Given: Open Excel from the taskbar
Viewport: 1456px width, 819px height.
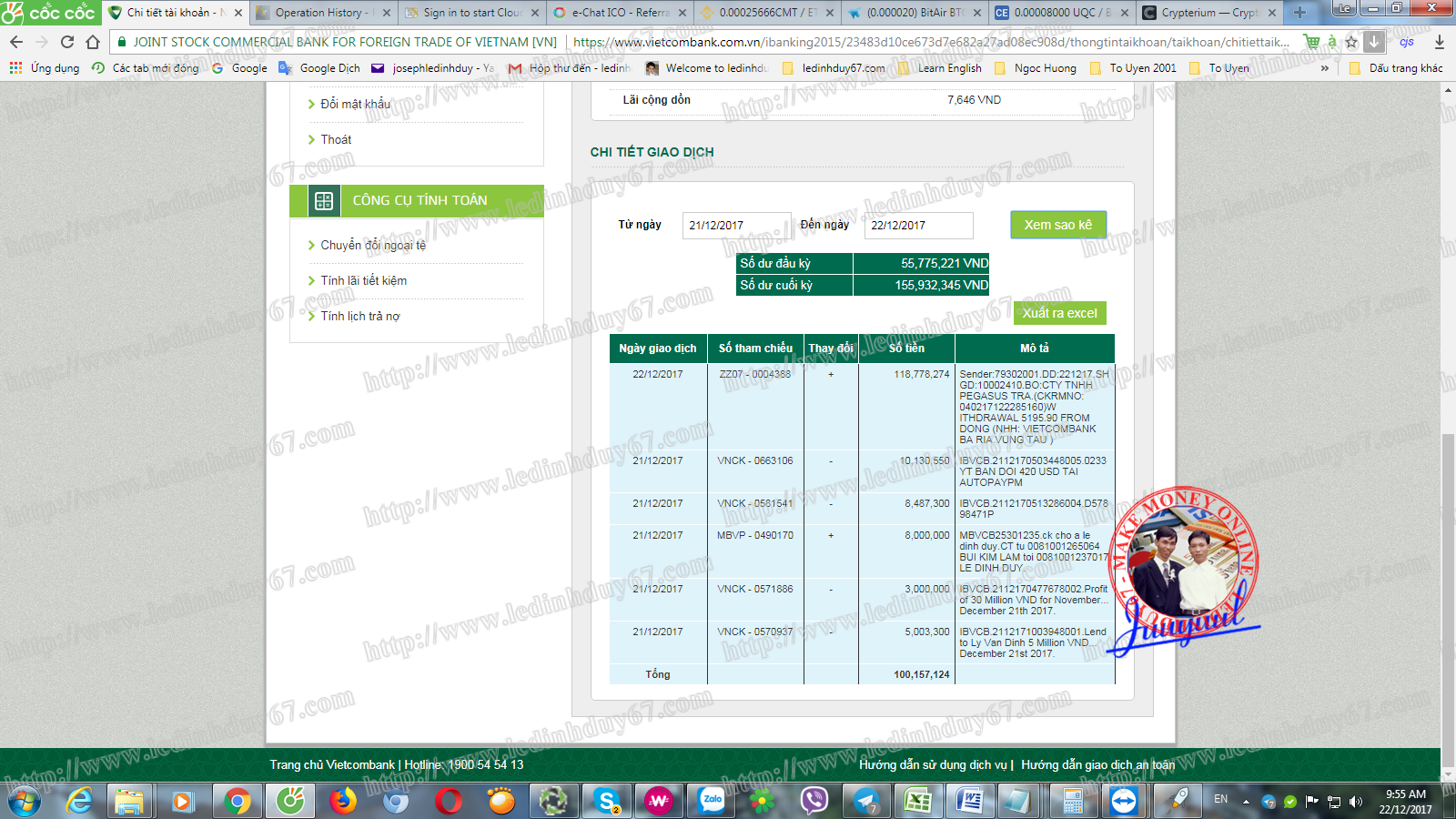Looking at the screenshot, I should point(917,802).
